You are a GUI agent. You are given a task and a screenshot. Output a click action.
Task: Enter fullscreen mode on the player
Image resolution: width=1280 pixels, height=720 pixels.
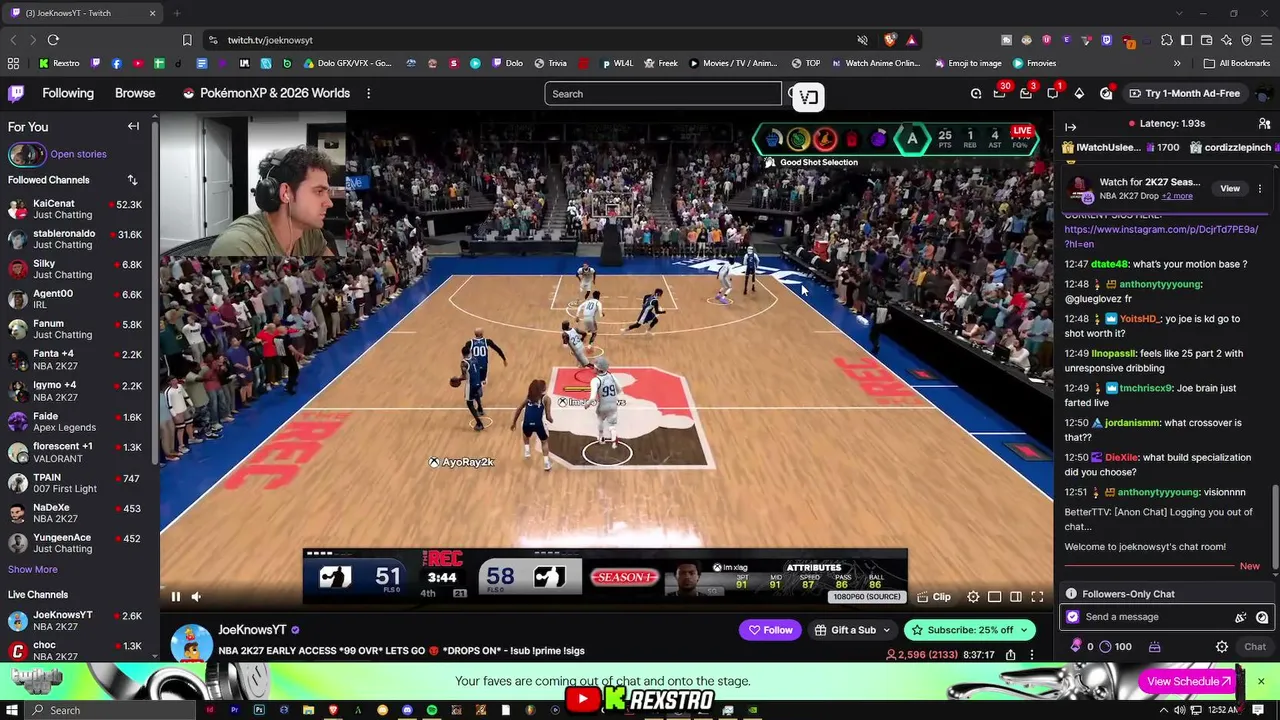(1037, 597)
